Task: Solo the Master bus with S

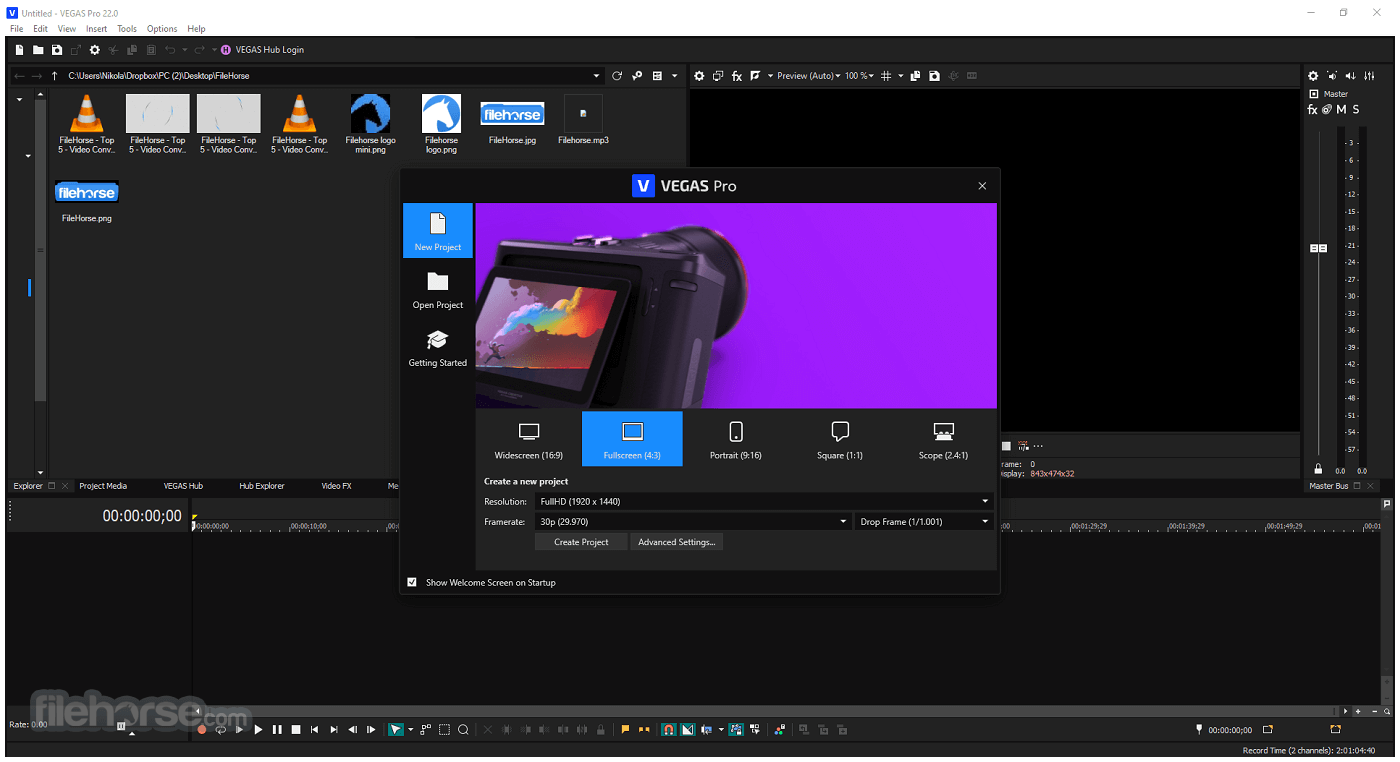Action: coord(1356,110)
